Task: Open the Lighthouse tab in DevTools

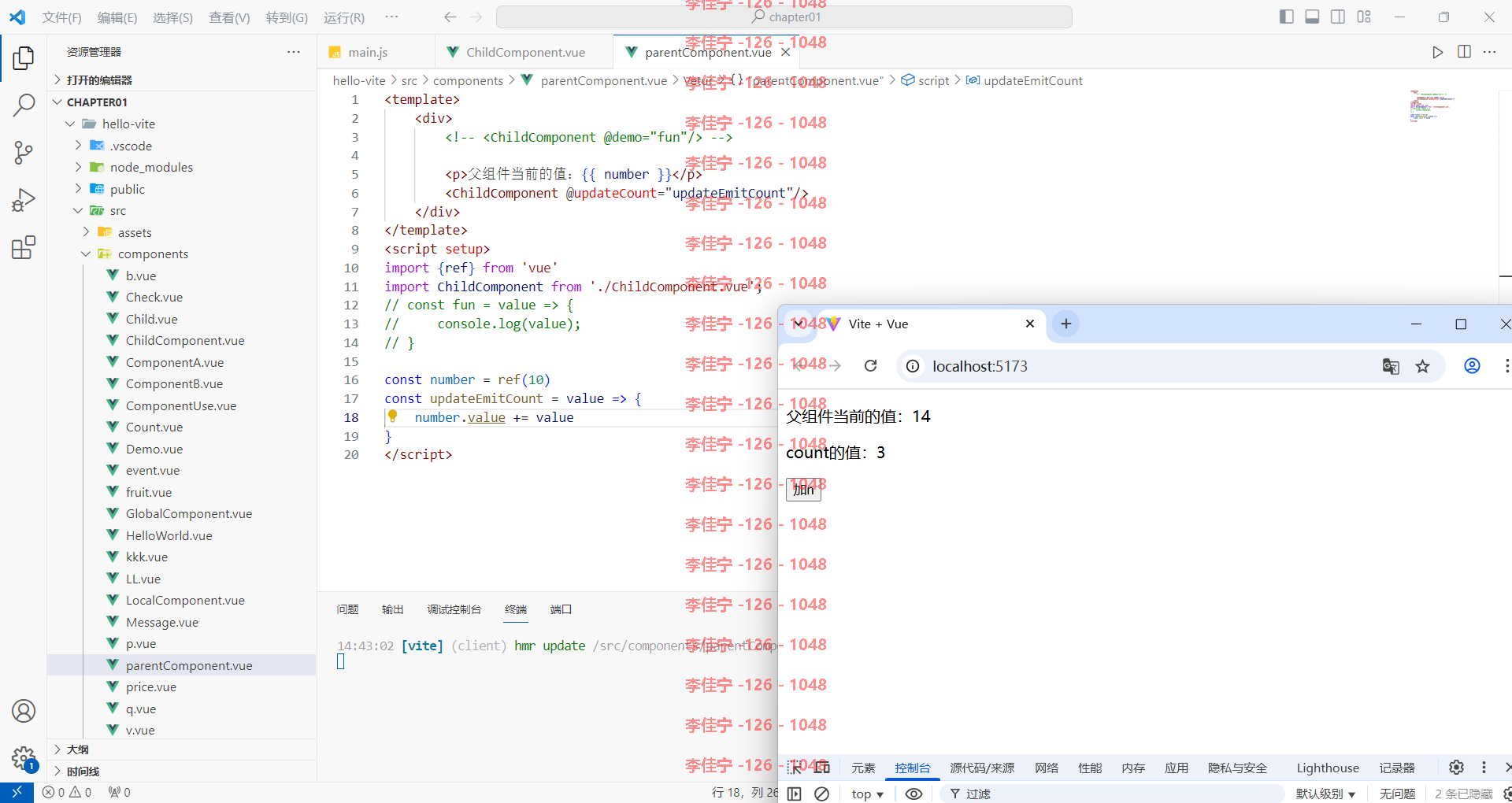Action: point(1328,768)
